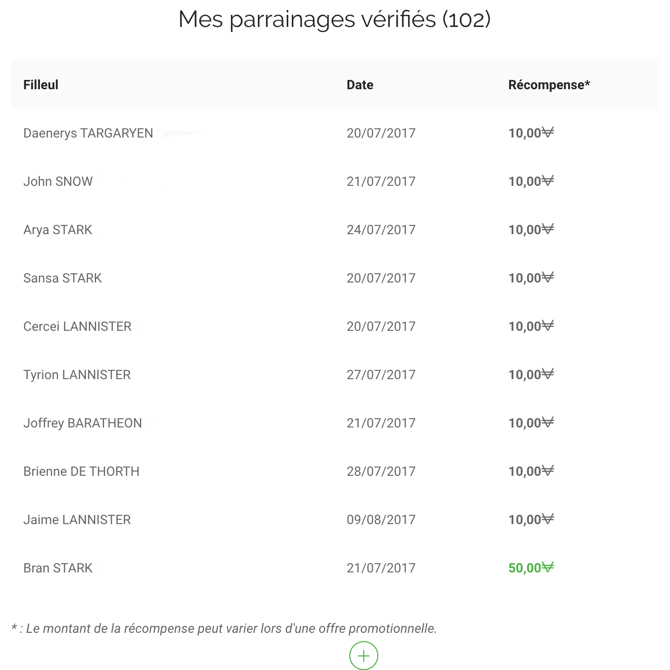The width and height of the screenshot is (670, 670).
Task: Click the Brienne DE THORTH name
Action: pyautogui.click(x=81, y=471)
